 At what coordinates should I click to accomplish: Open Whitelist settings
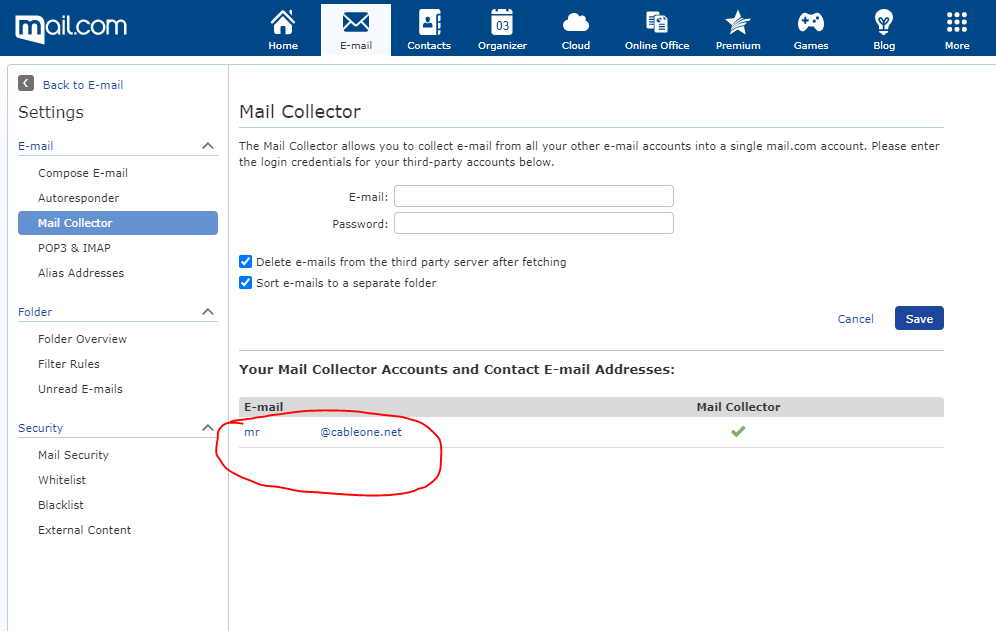pyautogui.click(x=62, y=480)
